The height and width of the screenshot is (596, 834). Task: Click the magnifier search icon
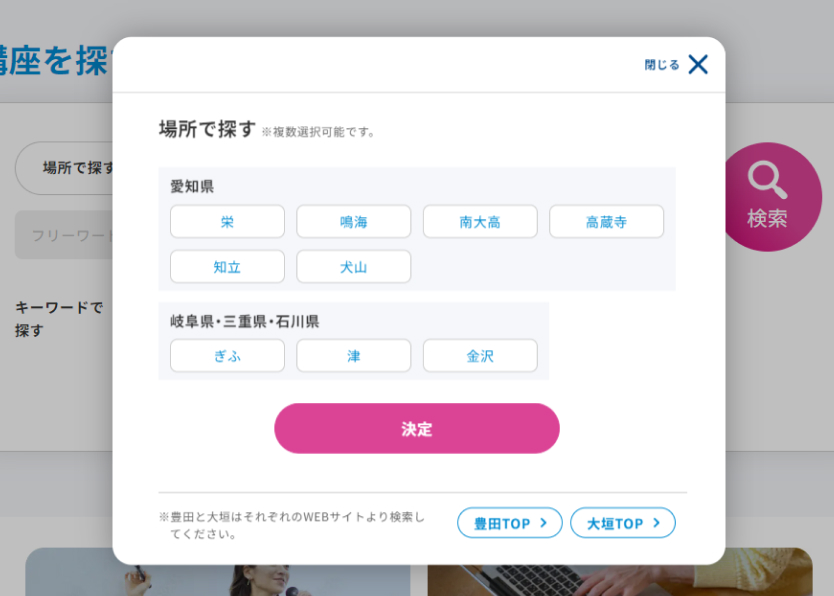pos(767,181)
